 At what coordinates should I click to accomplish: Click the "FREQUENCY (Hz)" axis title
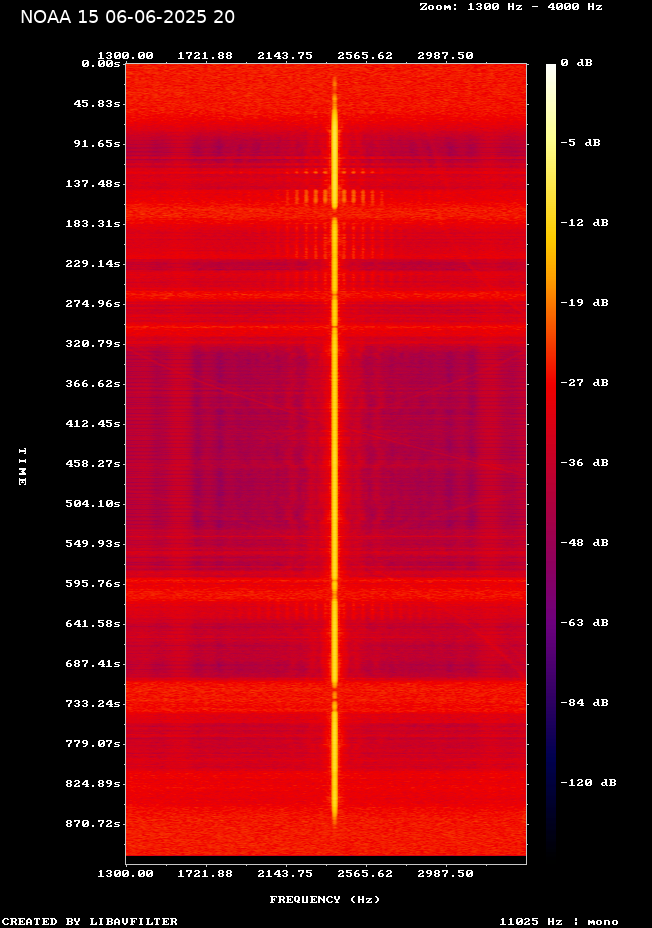(325, 899)
